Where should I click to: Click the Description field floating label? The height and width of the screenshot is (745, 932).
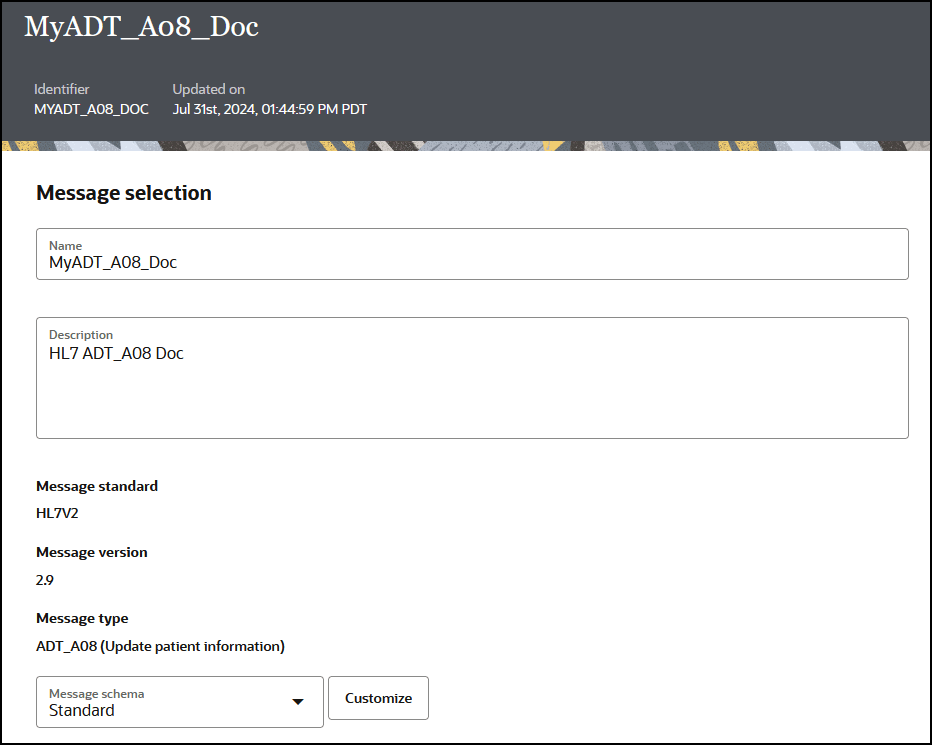pos(81,334)
